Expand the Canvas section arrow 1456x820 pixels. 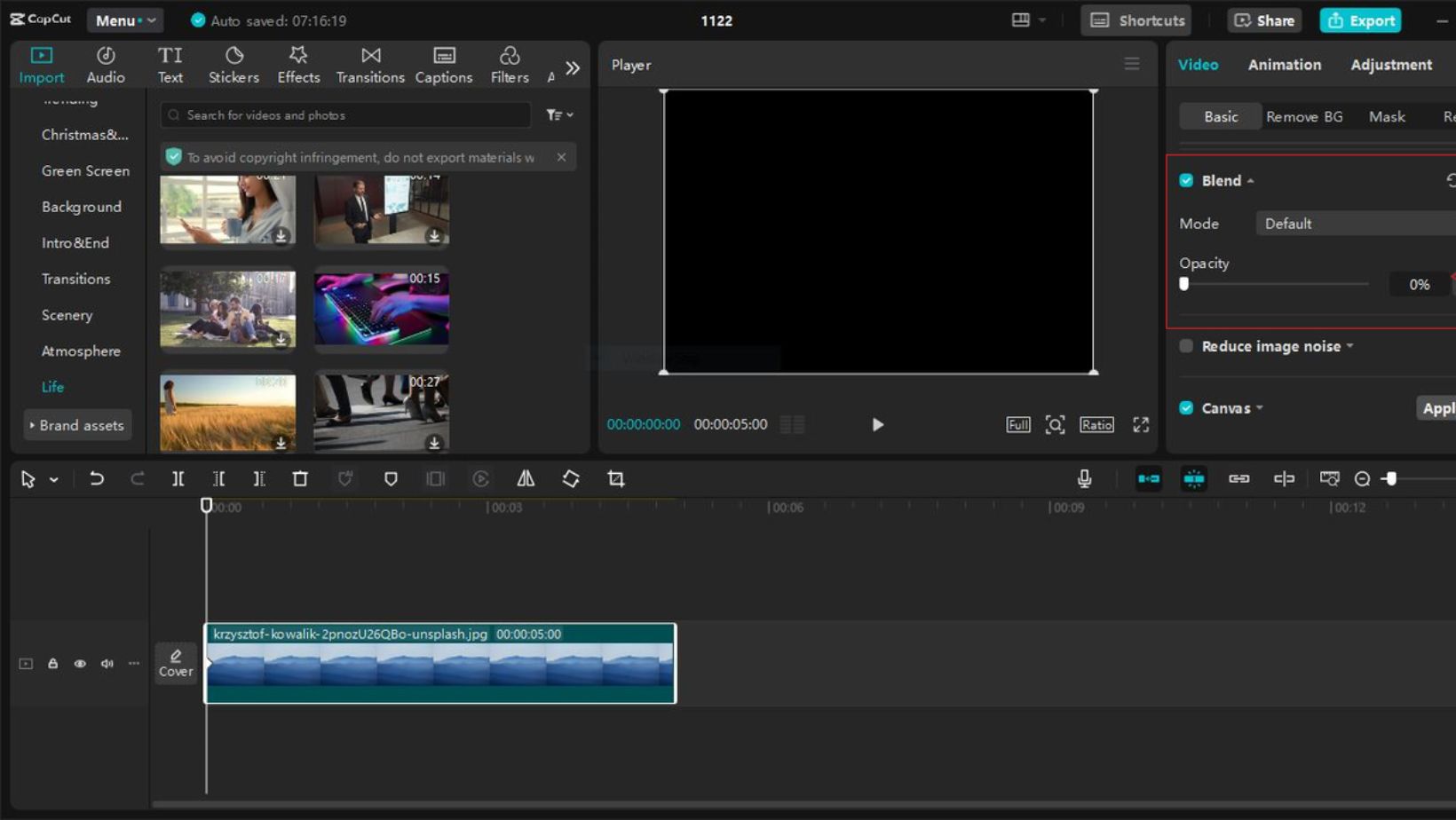(x=1260, y=408)
